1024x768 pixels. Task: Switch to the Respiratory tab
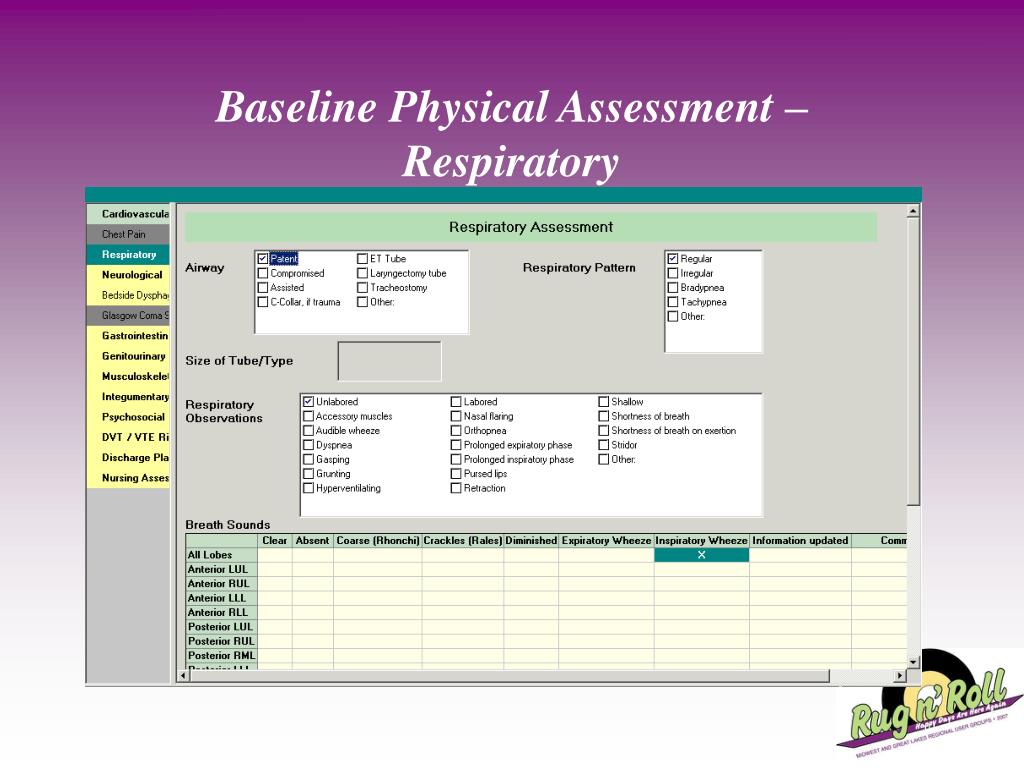[x=128, y=254]
